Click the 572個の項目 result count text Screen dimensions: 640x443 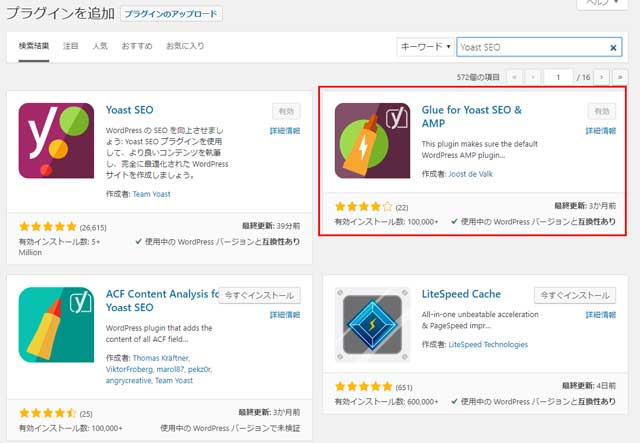pyautogui.click(x=478, y=77)
